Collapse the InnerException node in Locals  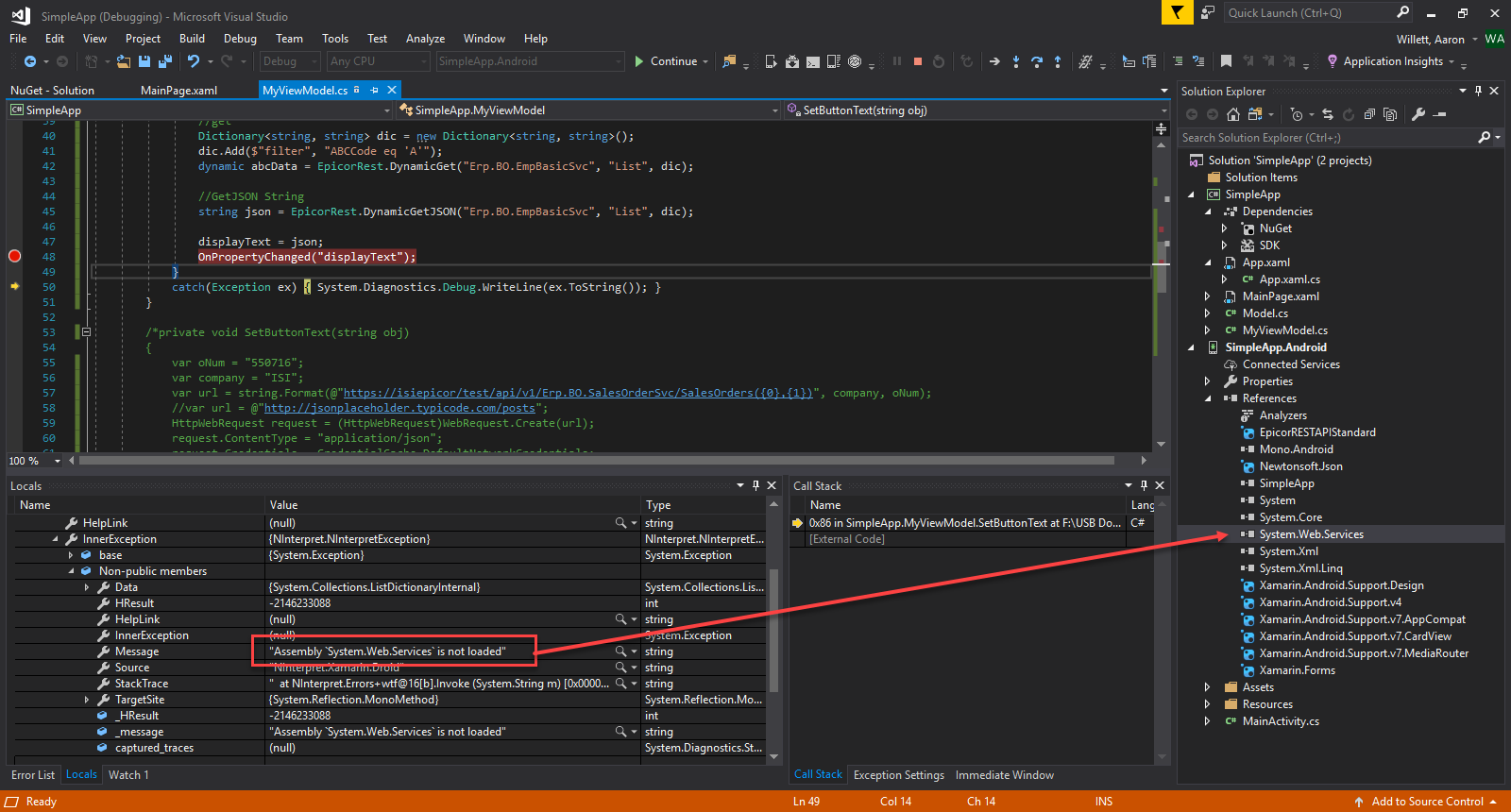55,539
